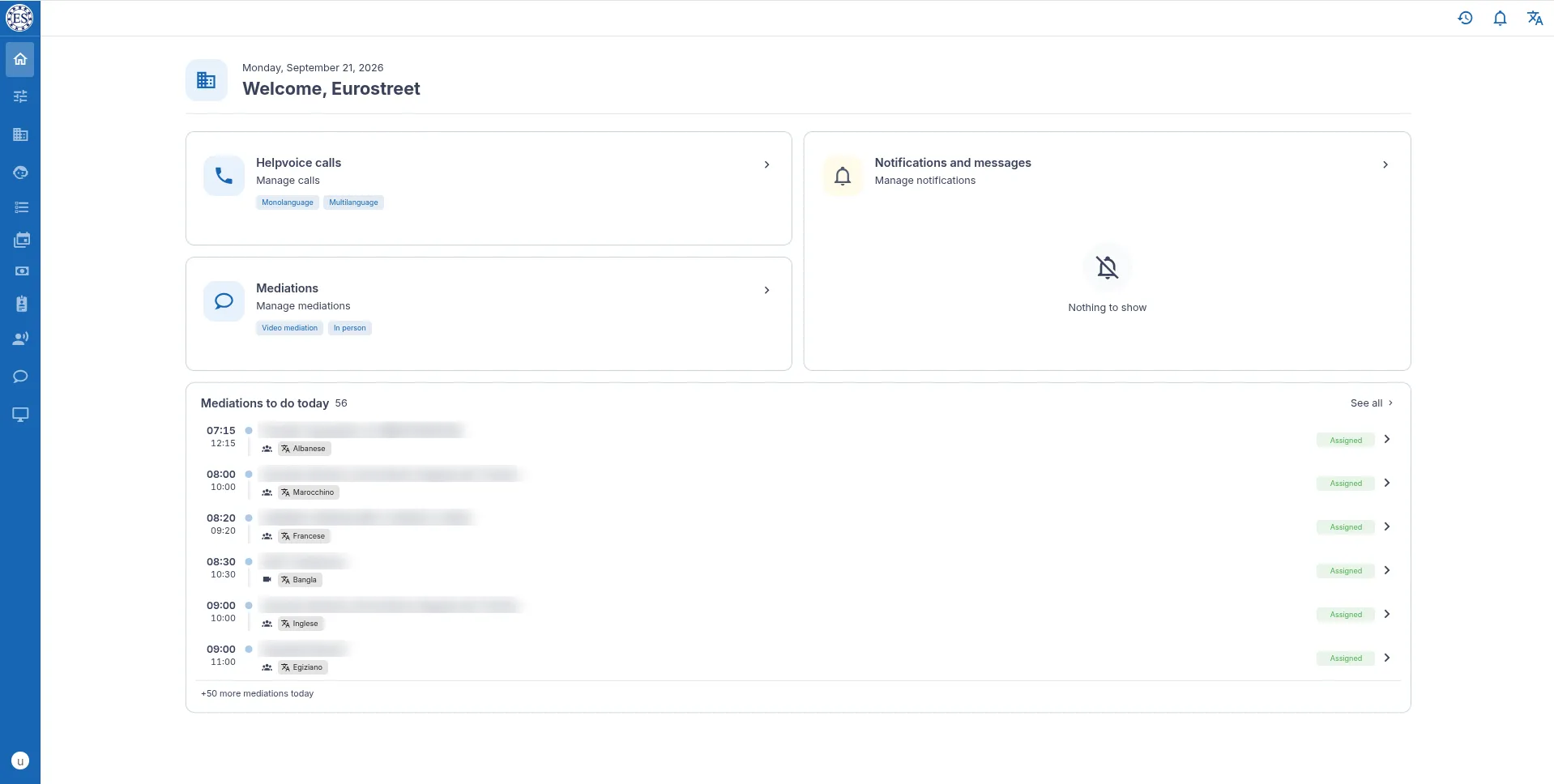The height and width of the screenshot is (784, 1554).
Task: Click '+50 more mediations today' text
Action: click(x=257, y=693)
